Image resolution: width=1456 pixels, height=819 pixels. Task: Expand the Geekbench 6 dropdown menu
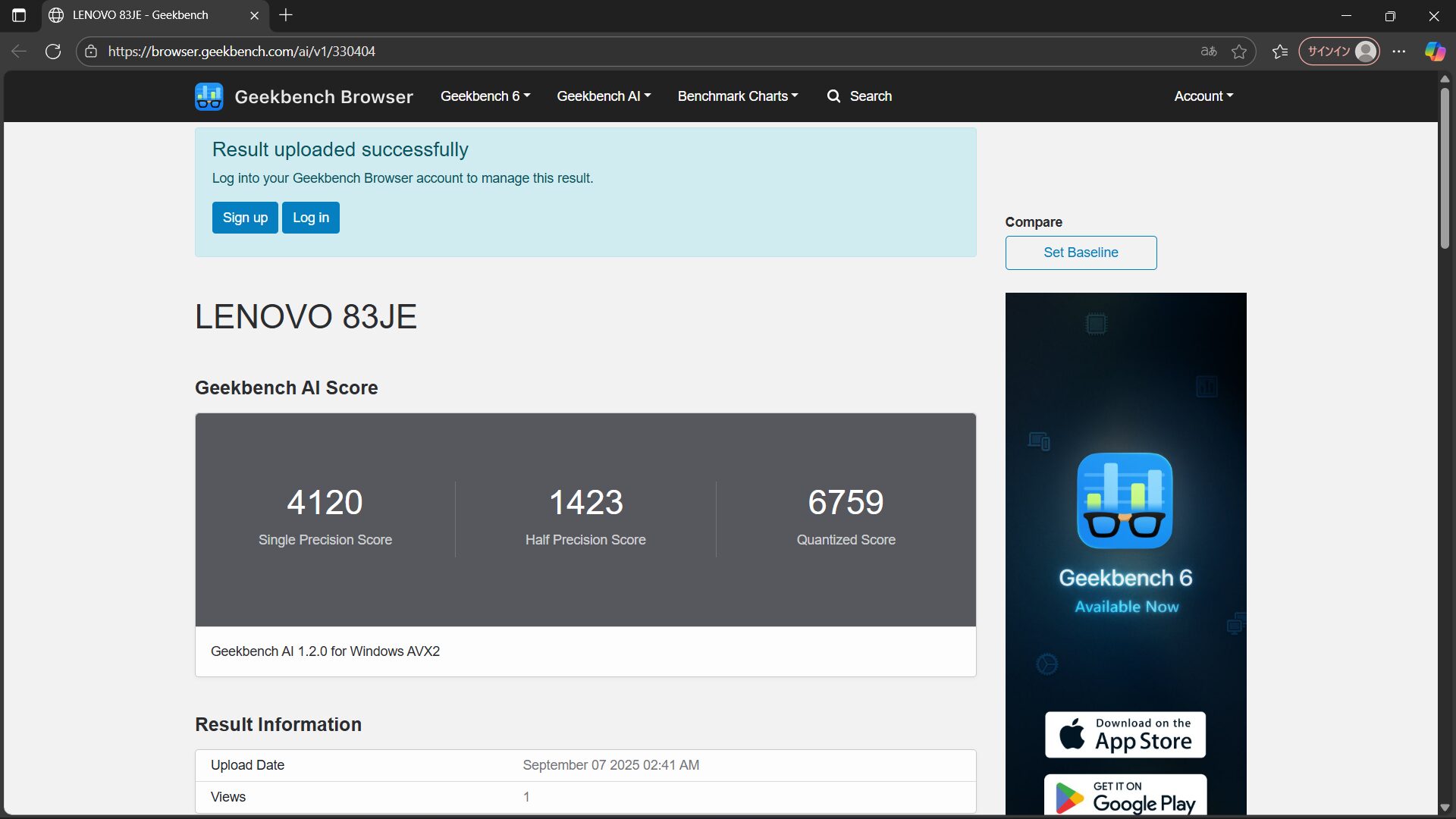tap(485, 96)
